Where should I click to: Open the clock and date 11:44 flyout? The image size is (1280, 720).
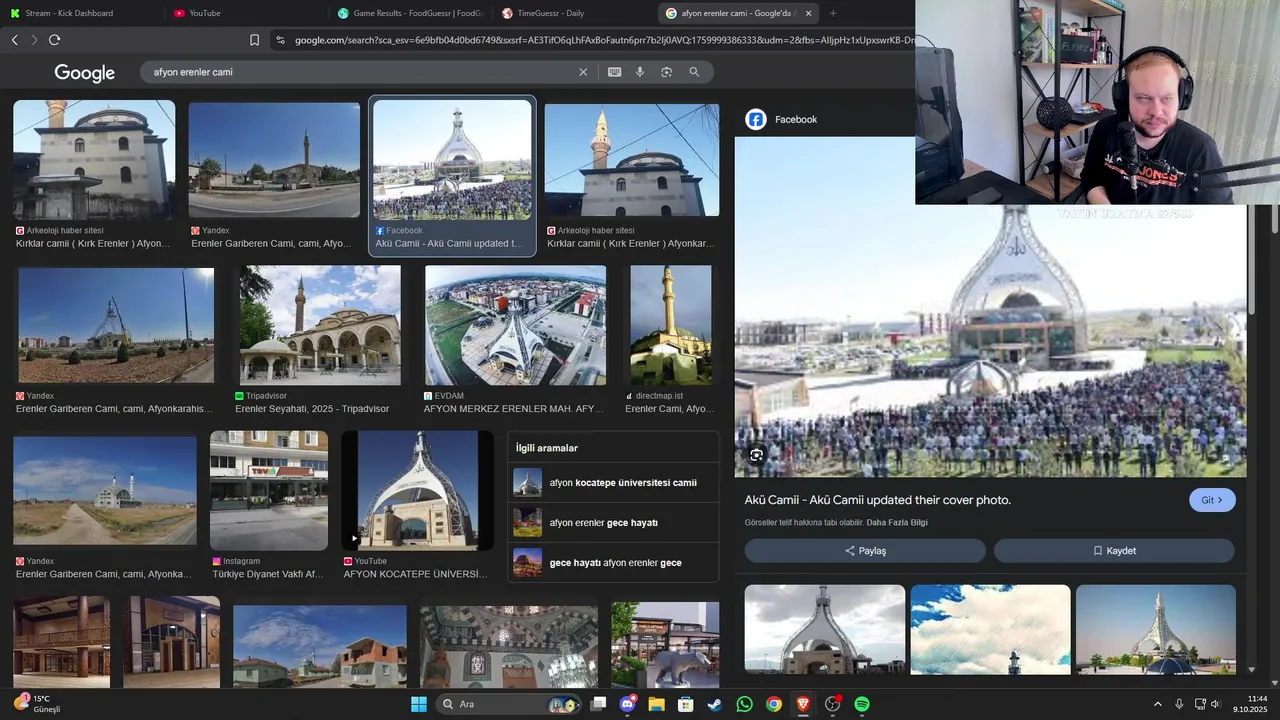point(1250,704)
